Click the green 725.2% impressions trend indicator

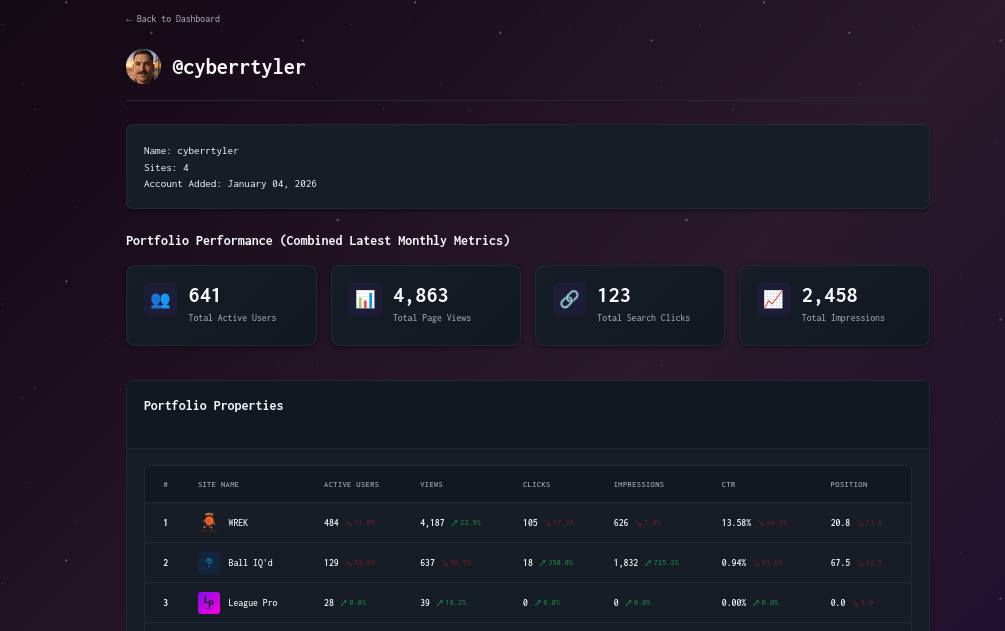point(661,562)
